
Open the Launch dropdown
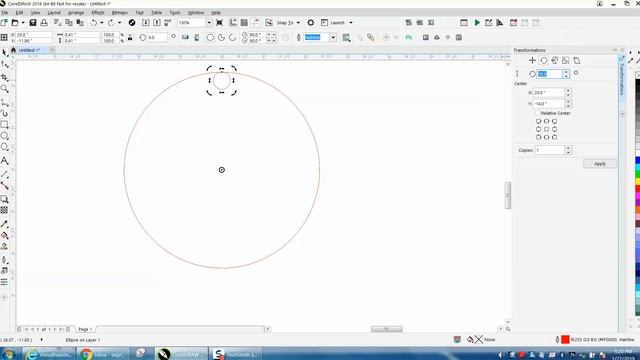point(351,23)
